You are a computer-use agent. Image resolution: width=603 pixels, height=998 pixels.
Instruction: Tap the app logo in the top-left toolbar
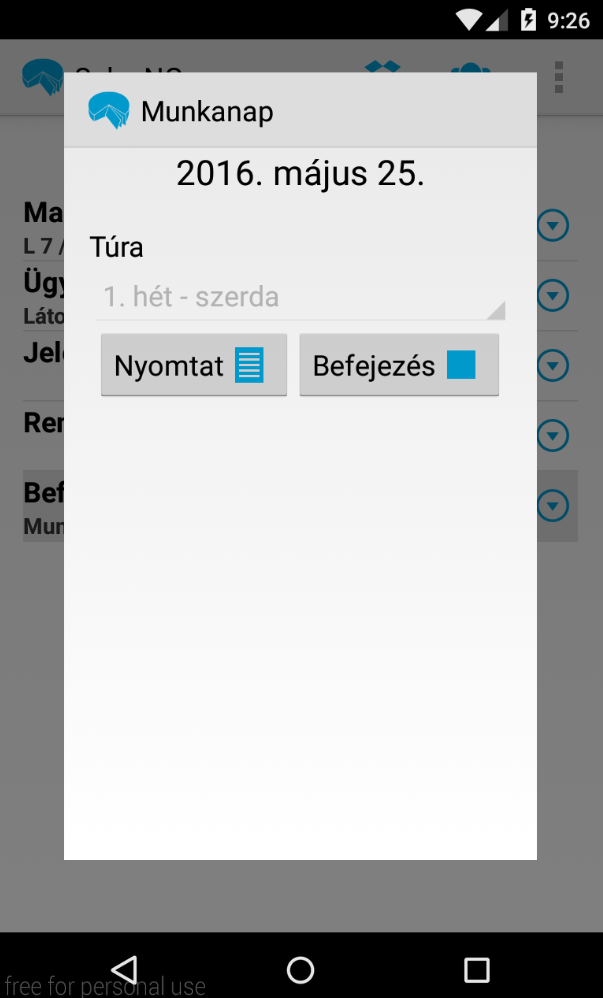(x=43, y=77)
